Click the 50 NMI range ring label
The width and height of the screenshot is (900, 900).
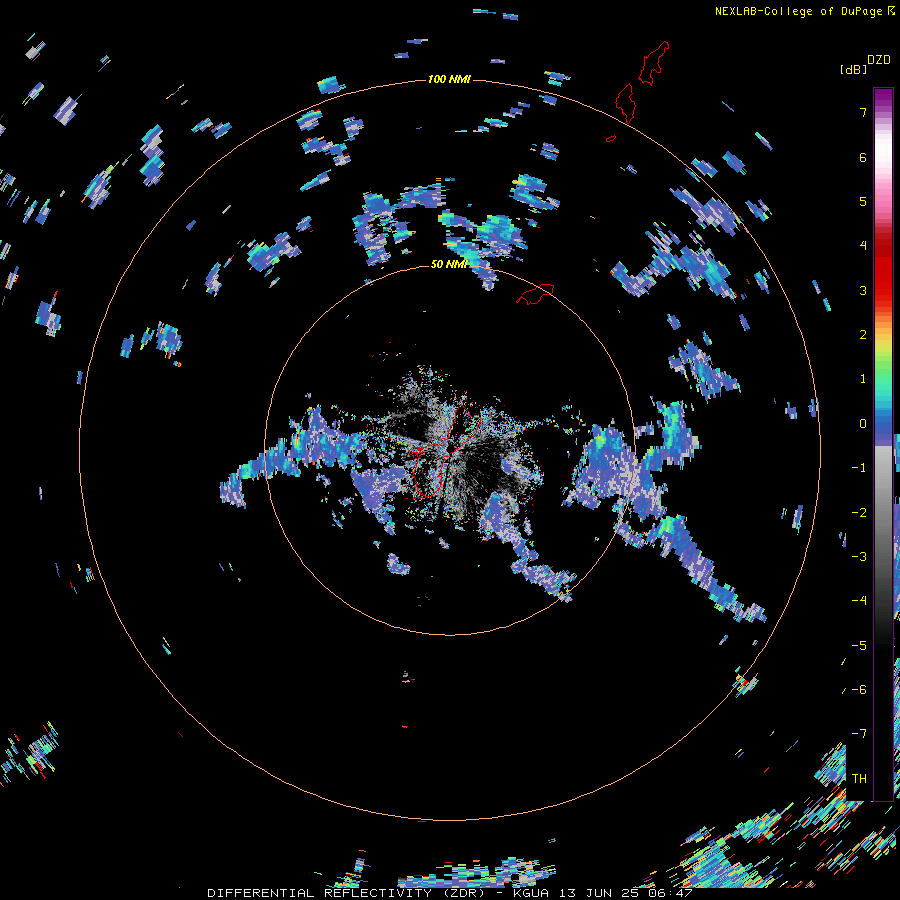click(449, 264)
